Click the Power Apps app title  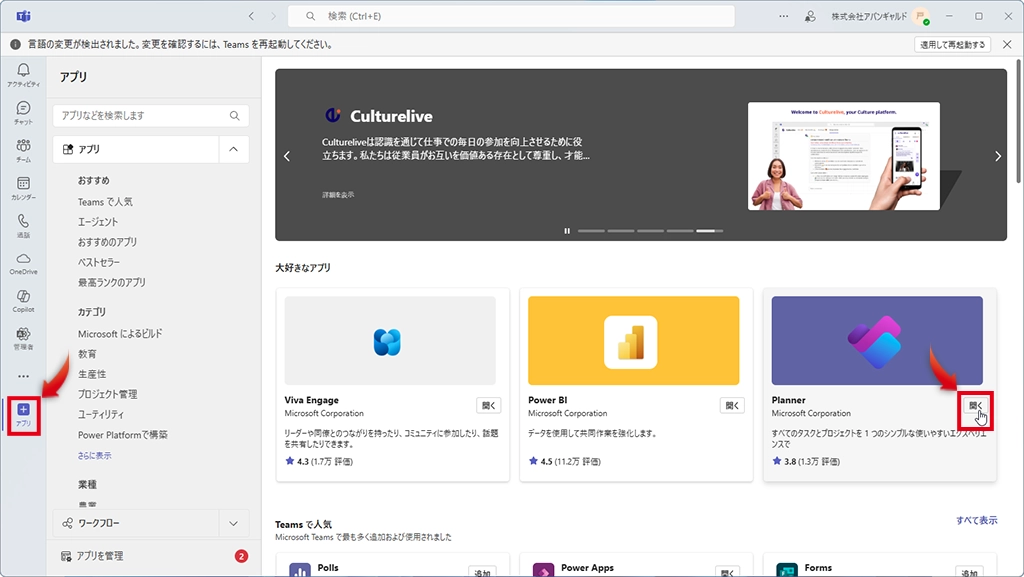[x=587, y=568]
